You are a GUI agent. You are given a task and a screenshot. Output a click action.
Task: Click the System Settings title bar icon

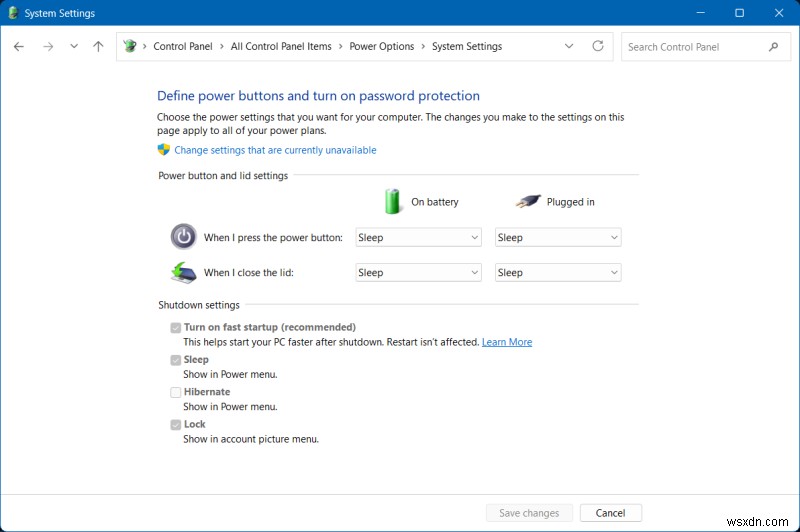pos(13,13)
